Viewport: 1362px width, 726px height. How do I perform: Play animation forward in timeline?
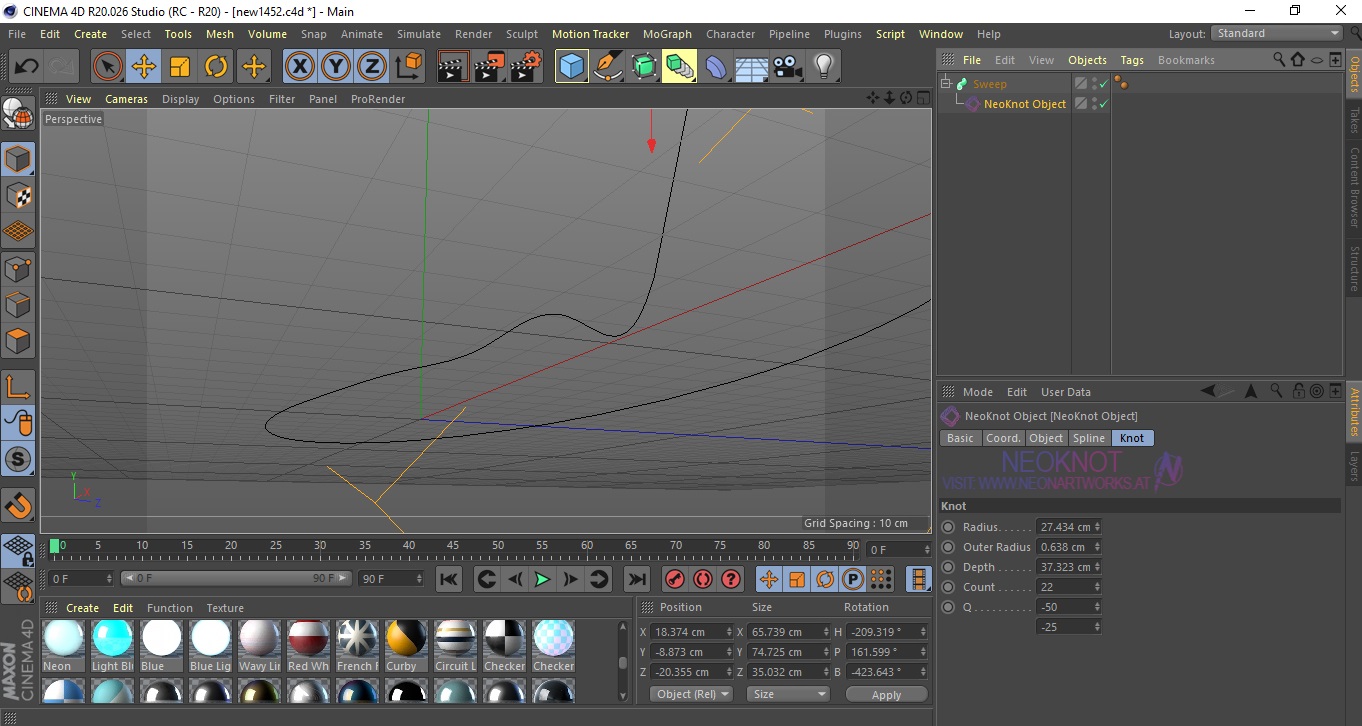[542, 579]
